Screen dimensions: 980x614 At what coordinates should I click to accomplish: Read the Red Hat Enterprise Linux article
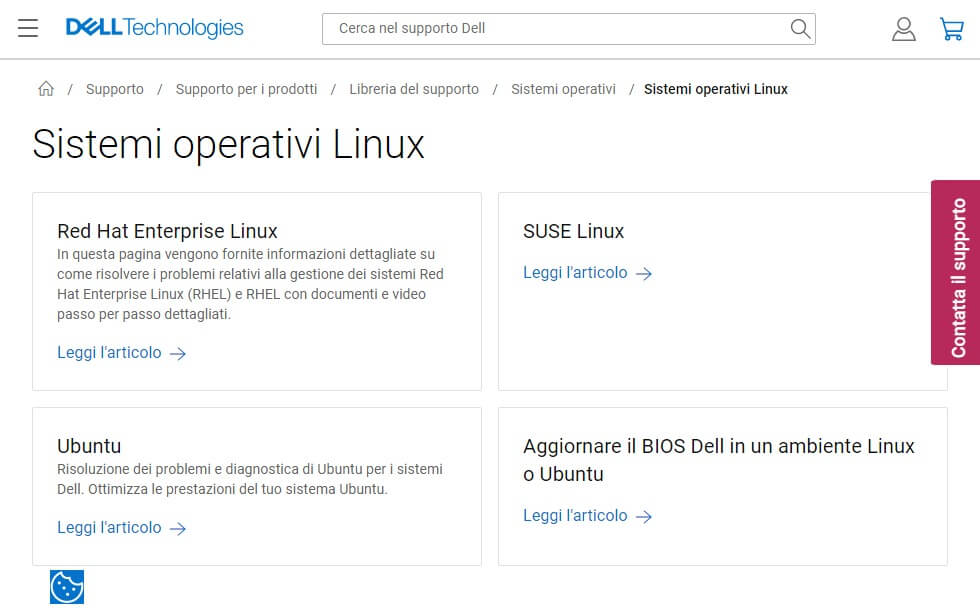pos(122,353)
